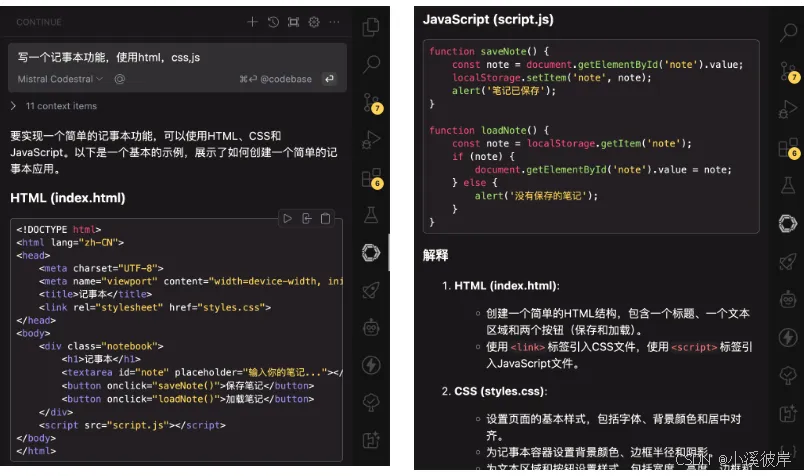Click the JavaScript (script.js) heading
The height and width of the screenshot is (476, 804).
(488, 19)
